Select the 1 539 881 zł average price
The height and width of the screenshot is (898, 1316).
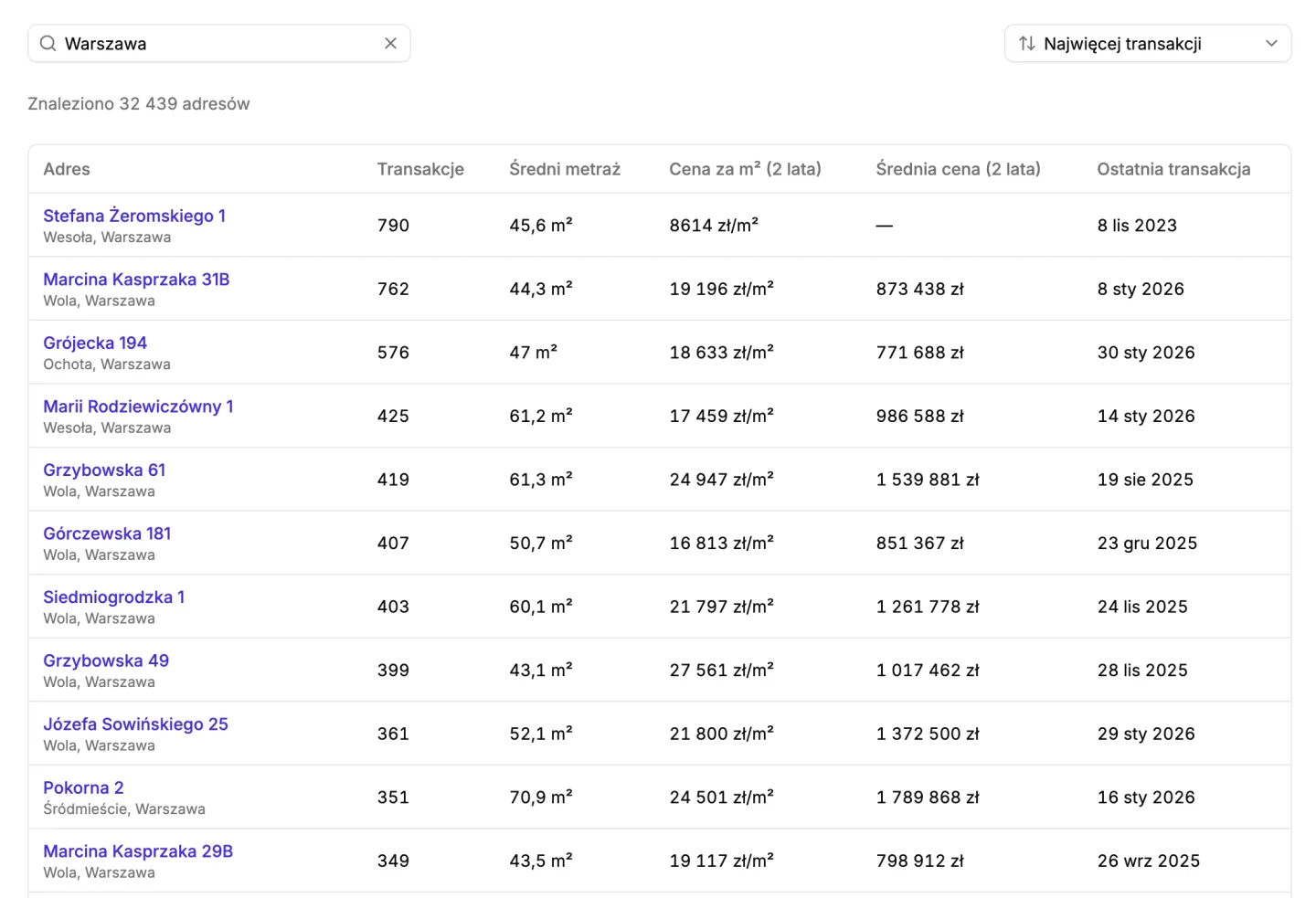pos(928,480)
